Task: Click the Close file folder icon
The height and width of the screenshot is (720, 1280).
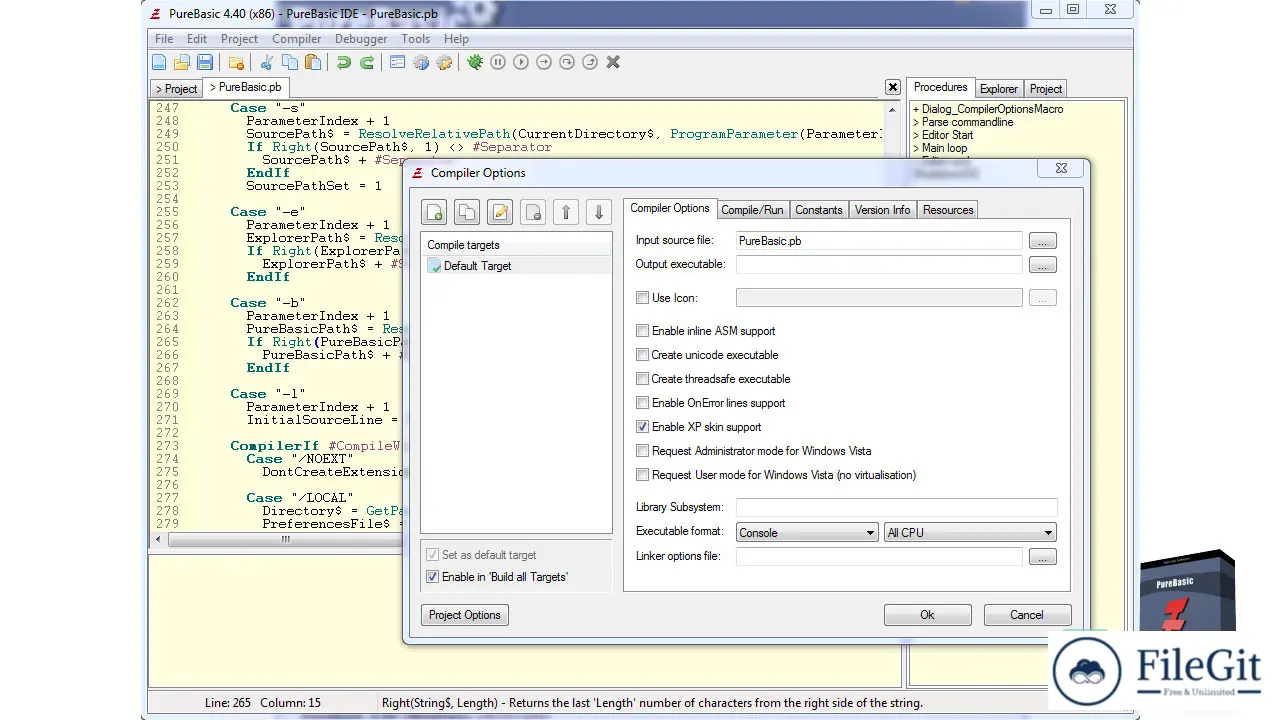Action: point(237,62)
